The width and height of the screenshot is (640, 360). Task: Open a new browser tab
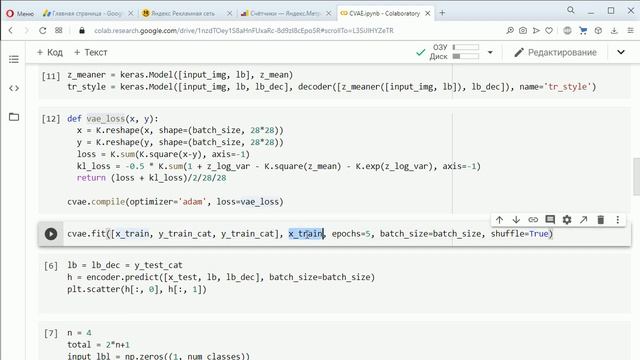coord(442,13)
